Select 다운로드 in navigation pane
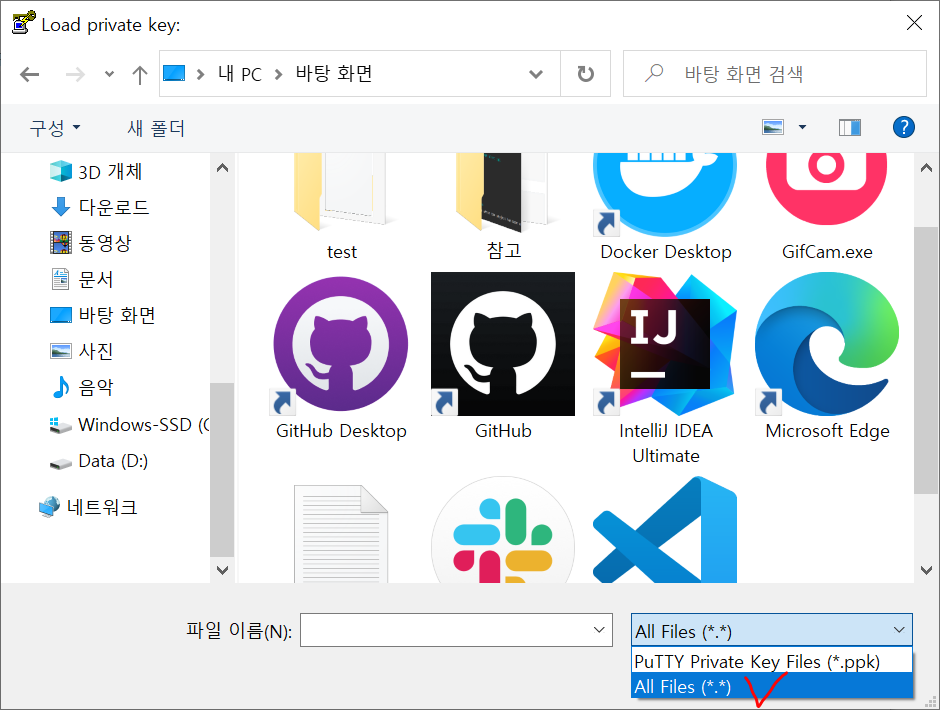 (x=100, y=207)
